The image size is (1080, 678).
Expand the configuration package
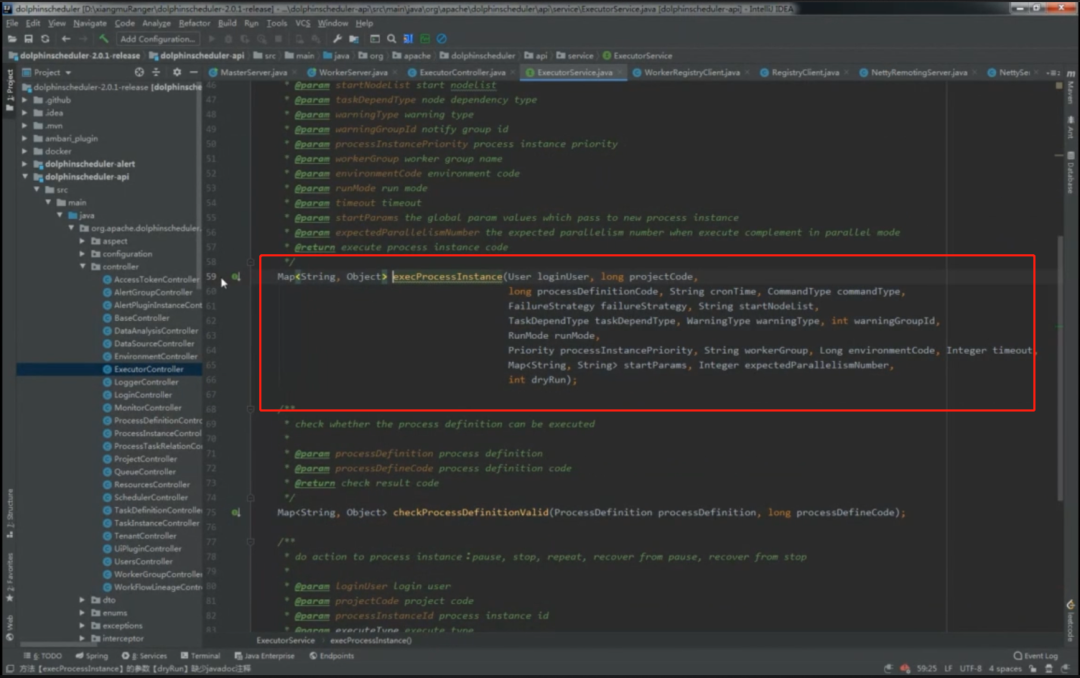[83, 254]
